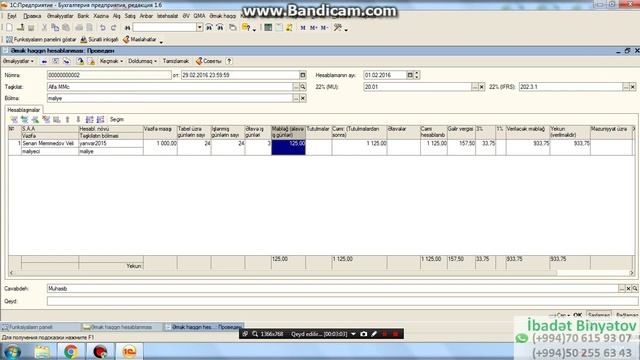The width and height of the screenshot is (640, 360).
Task: Switch to the Əmək haqqın hesablanması list window tab
Action: (122, 327)
